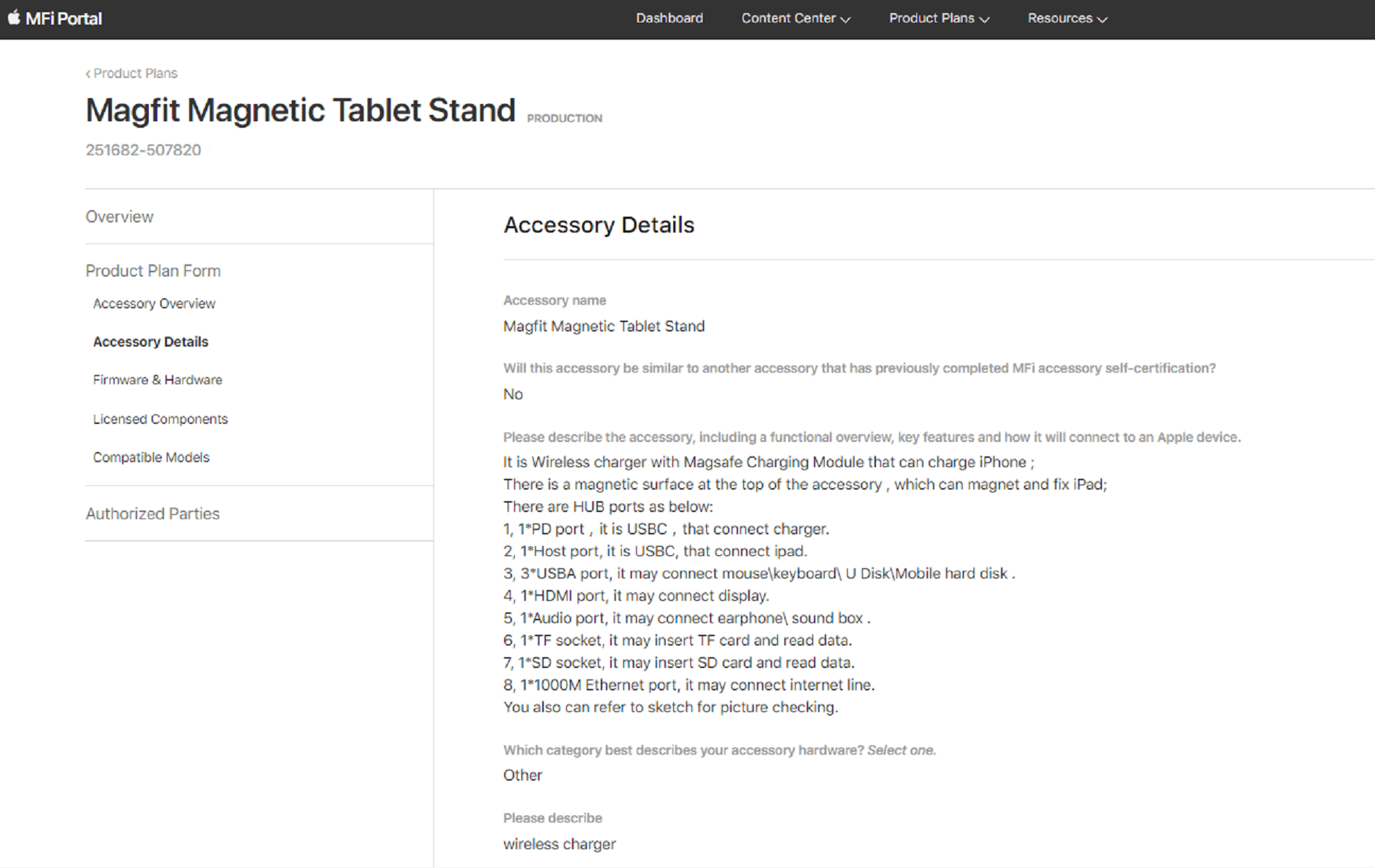
Task: Open the Dashboard page
Action: (669, 18)
